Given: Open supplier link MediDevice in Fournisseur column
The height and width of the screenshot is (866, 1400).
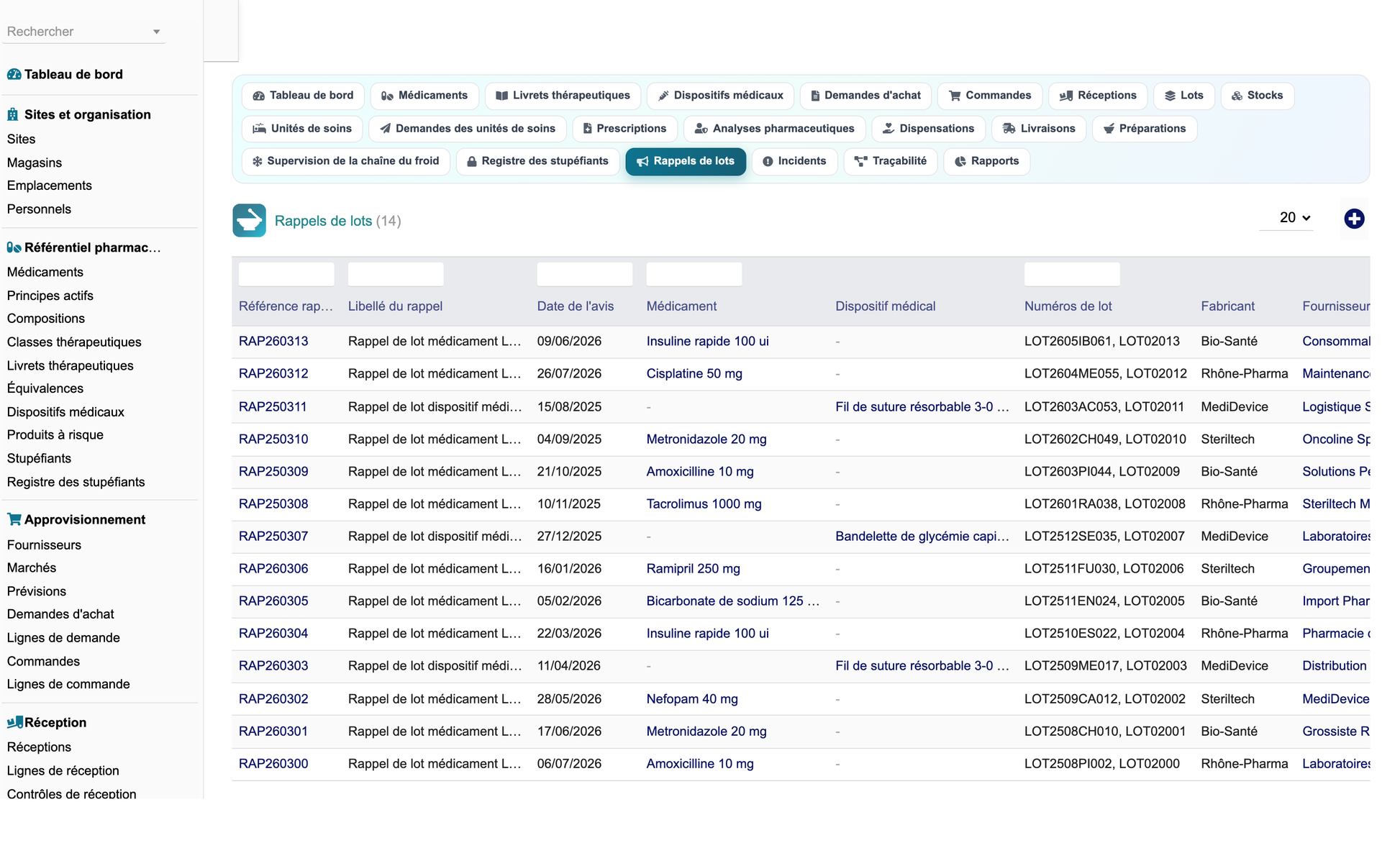Looking at the screenshot, I should (x=1335, y=698).
